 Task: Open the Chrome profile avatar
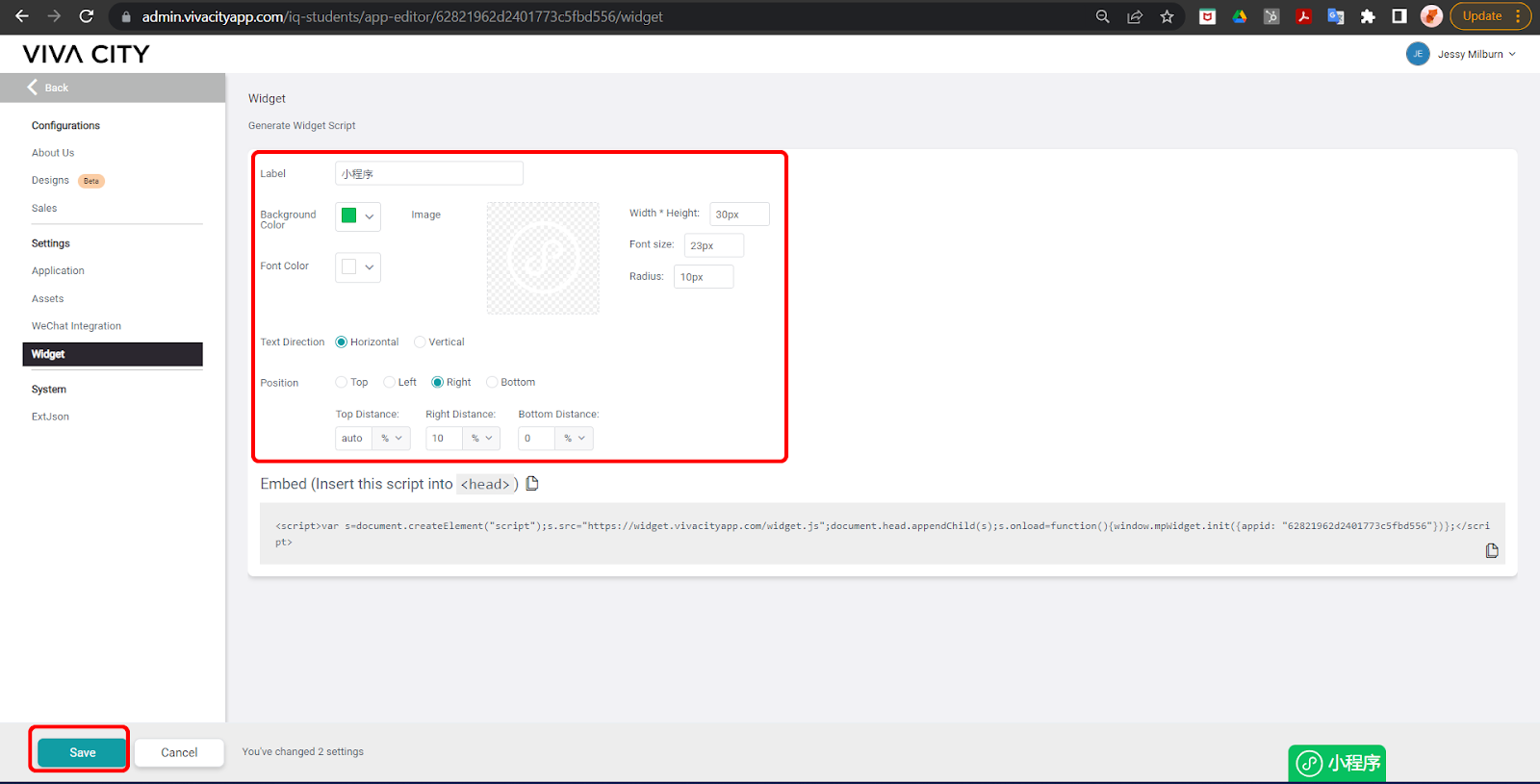(x=1431, y=16)
